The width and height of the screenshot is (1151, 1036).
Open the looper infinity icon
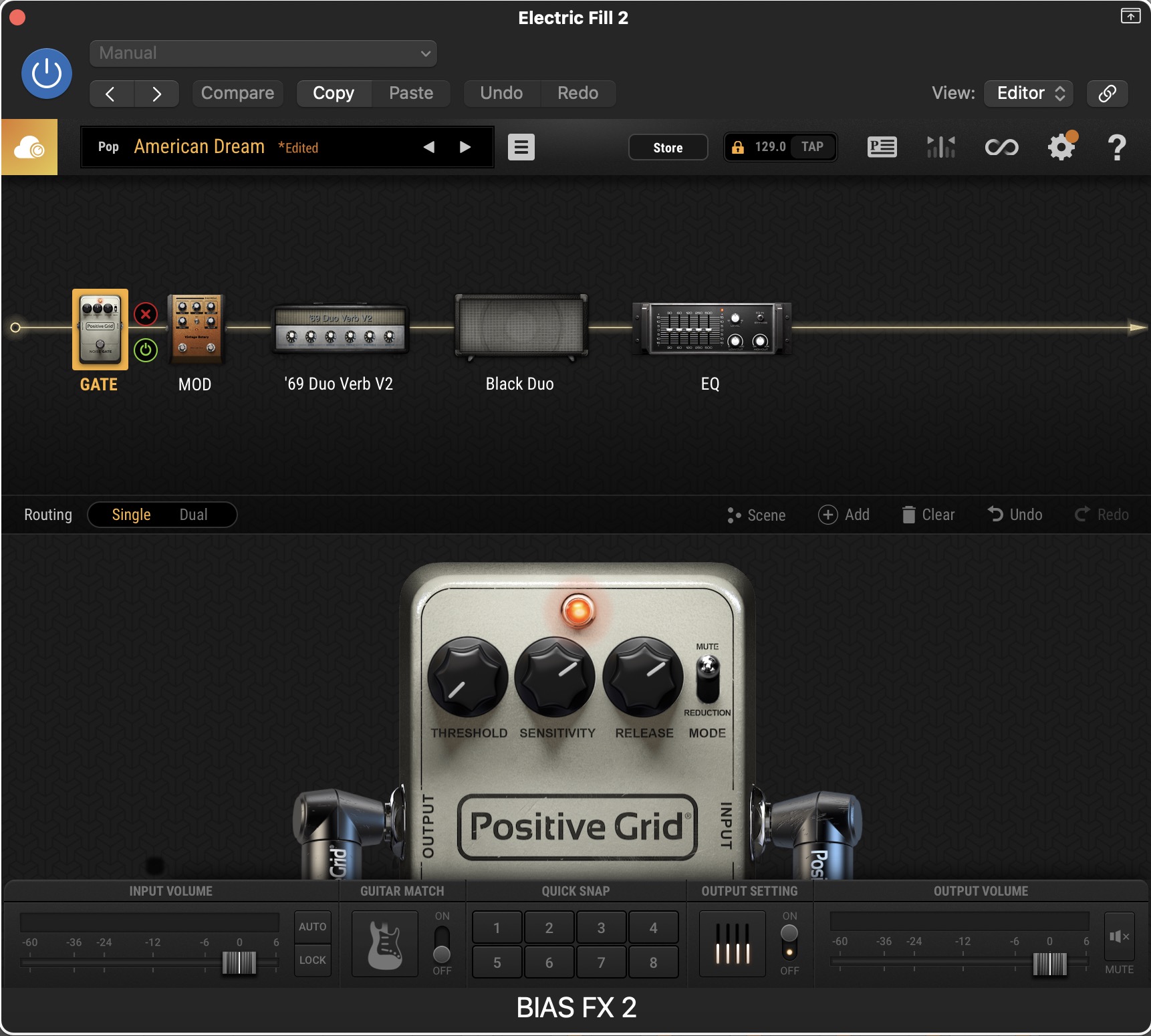[x=1001, y=147]
